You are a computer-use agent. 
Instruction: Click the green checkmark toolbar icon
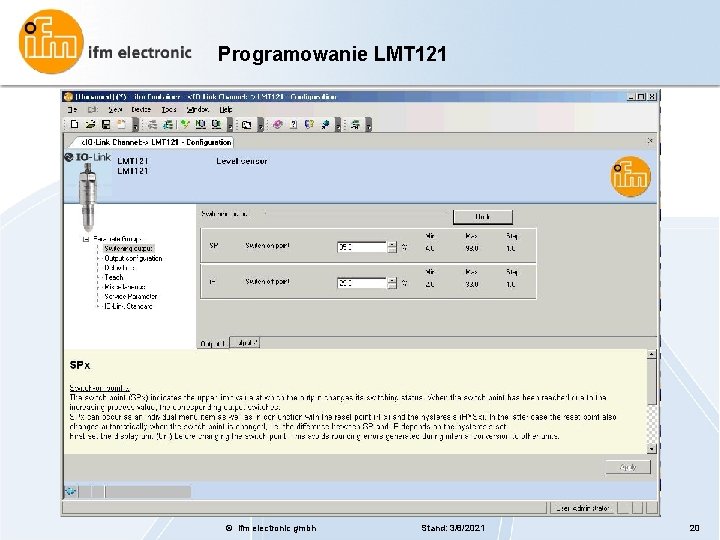[x=185, y=124]
